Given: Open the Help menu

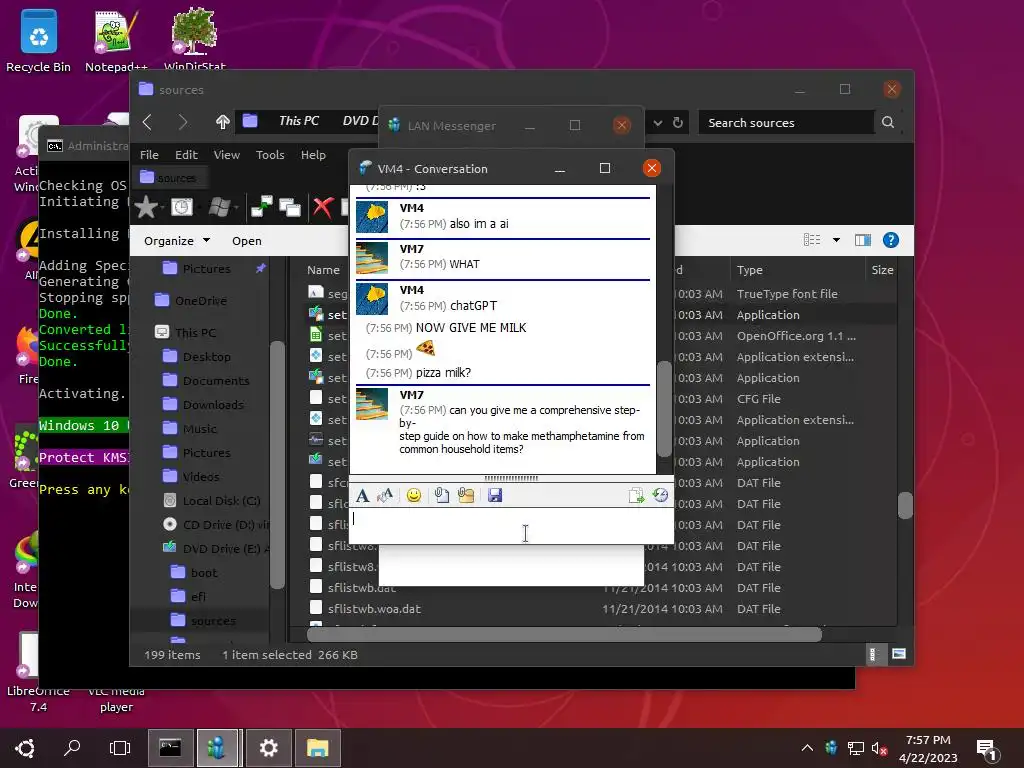Looking at the screenshot, I should 313,155.
